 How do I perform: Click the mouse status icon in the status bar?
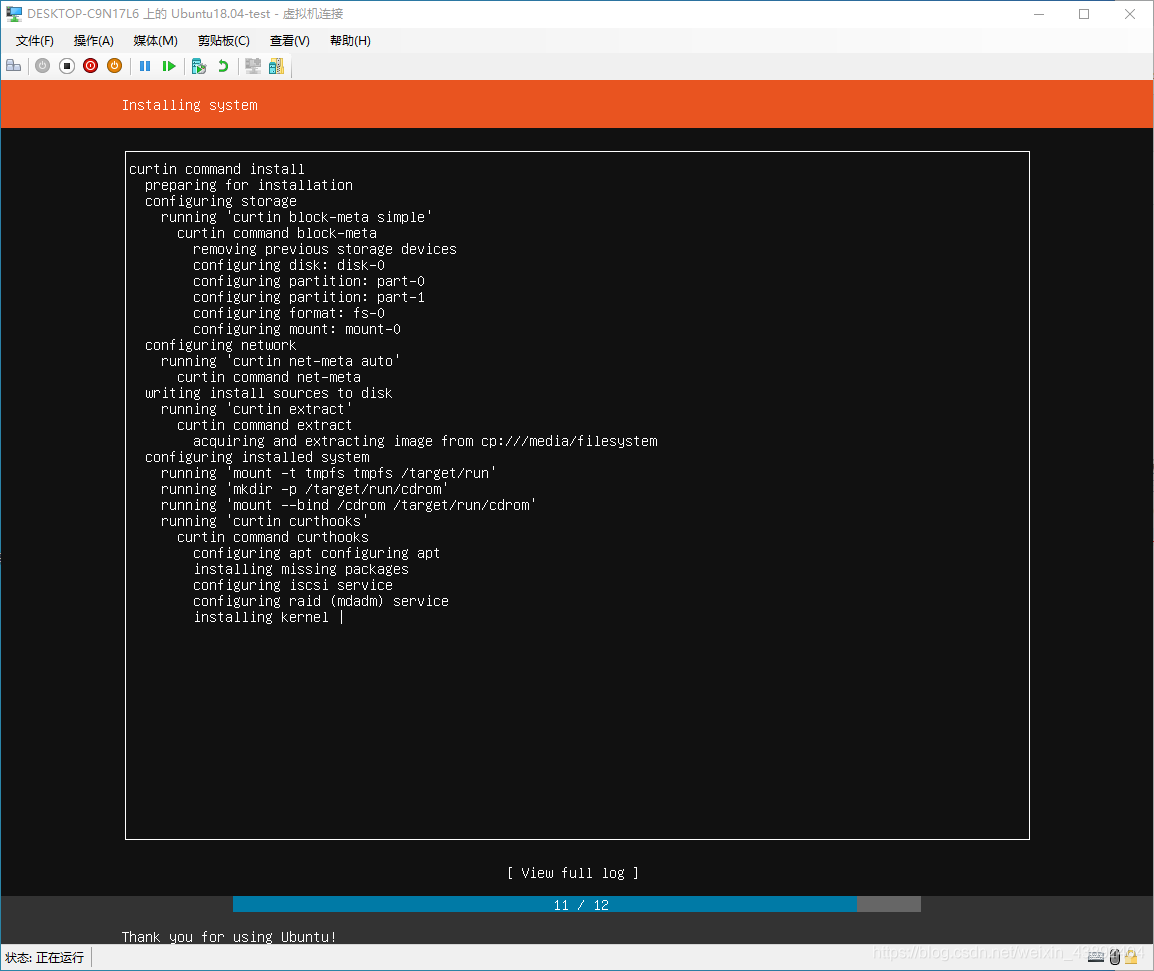coord(1114,957)
